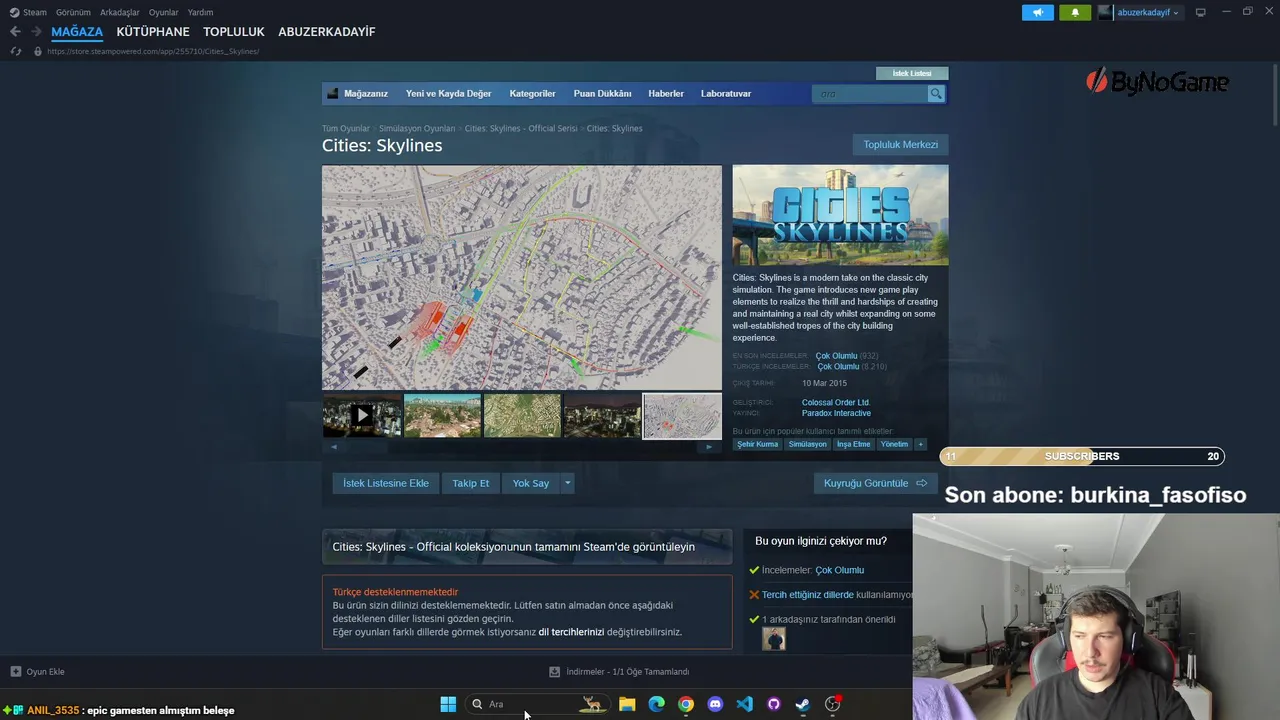The image size is (1280, 720).
Task: Click the plus button to add tag
Action: click(920, 444)
